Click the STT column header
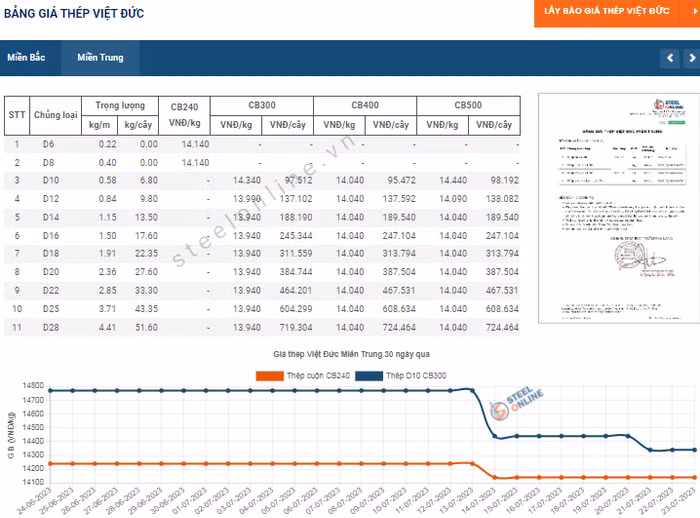700x518 pixels. tap(17, 115)
